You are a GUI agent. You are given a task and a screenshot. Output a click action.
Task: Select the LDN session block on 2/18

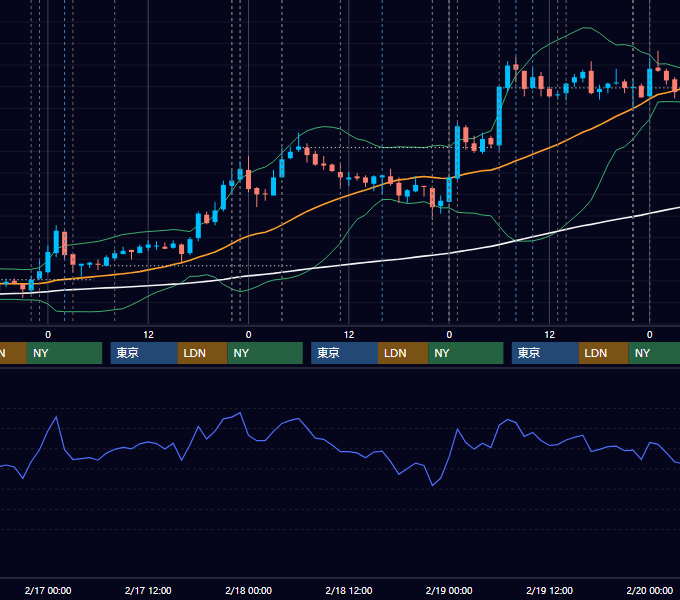(403, 353)
